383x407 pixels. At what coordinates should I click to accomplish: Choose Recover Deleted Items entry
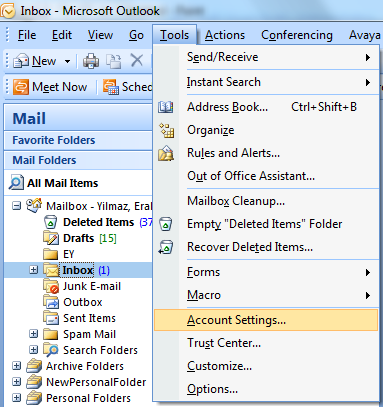click(x=266, y=247)
